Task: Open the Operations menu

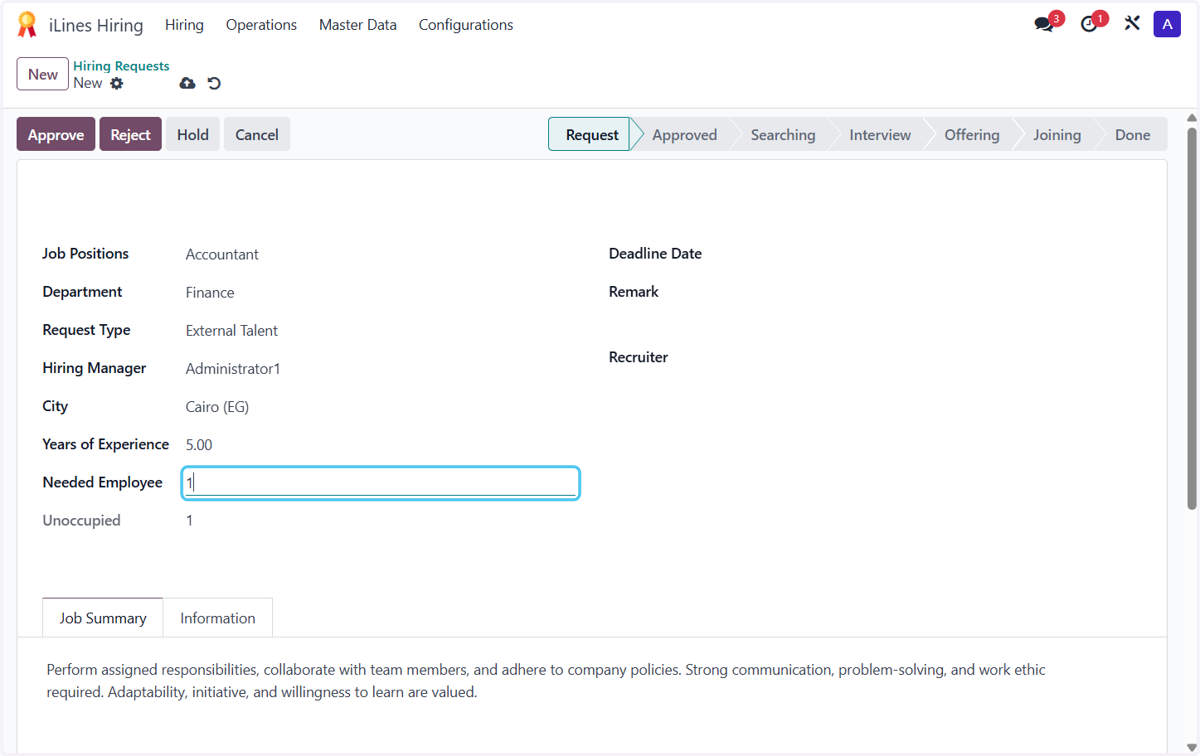Action: click(x=261, y=25)
